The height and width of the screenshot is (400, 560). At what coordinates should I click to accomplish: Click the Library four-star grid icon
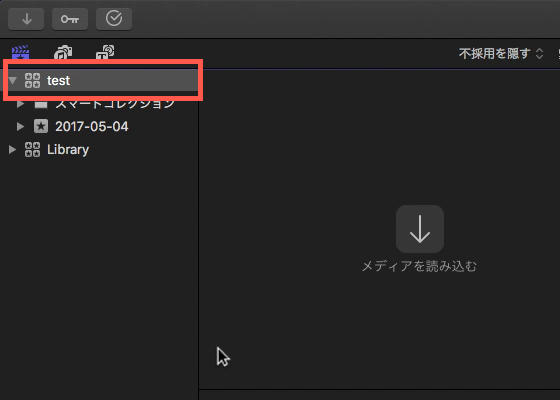32,149
